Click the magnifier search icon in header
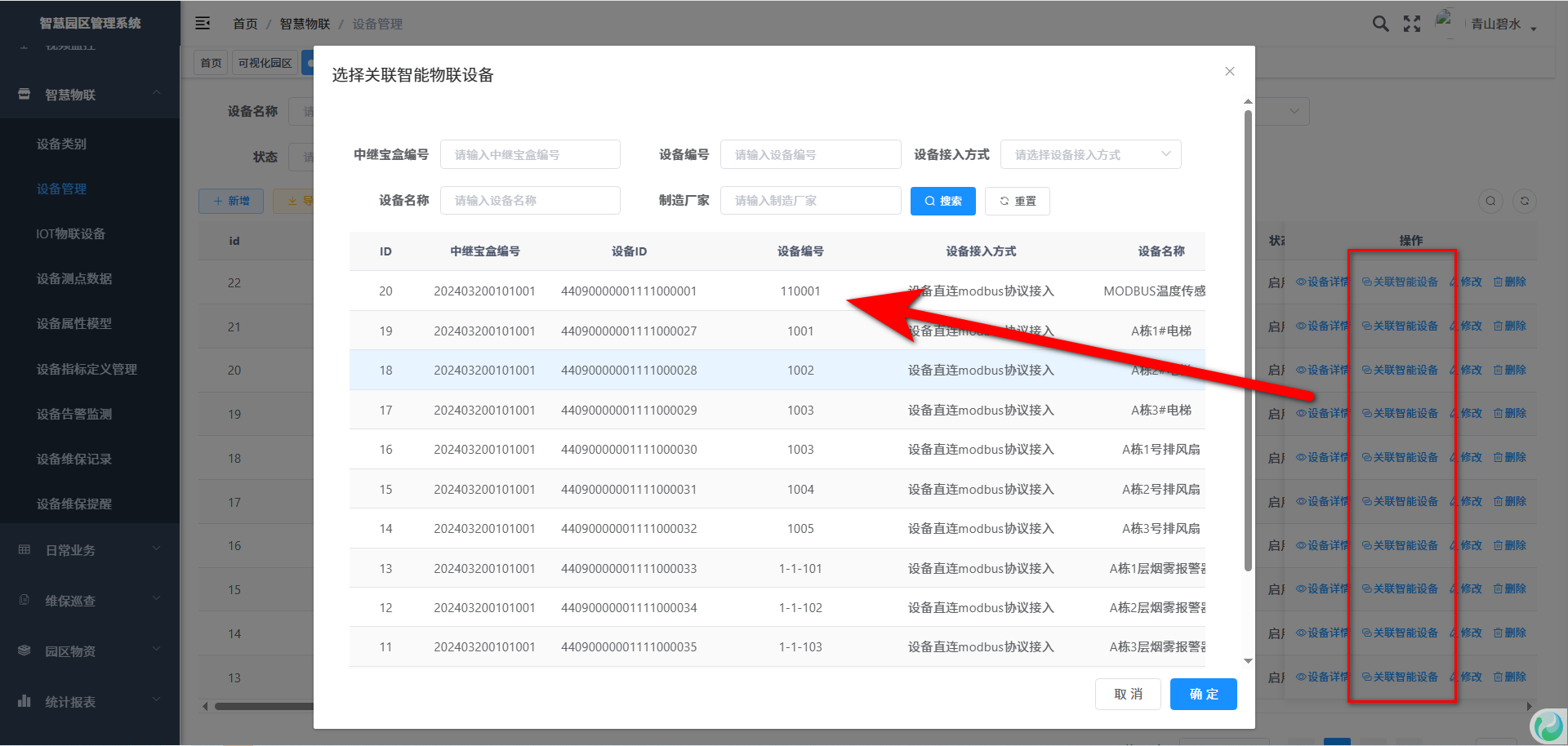Screen dimensions: 1568x746 pos(1380,24)
